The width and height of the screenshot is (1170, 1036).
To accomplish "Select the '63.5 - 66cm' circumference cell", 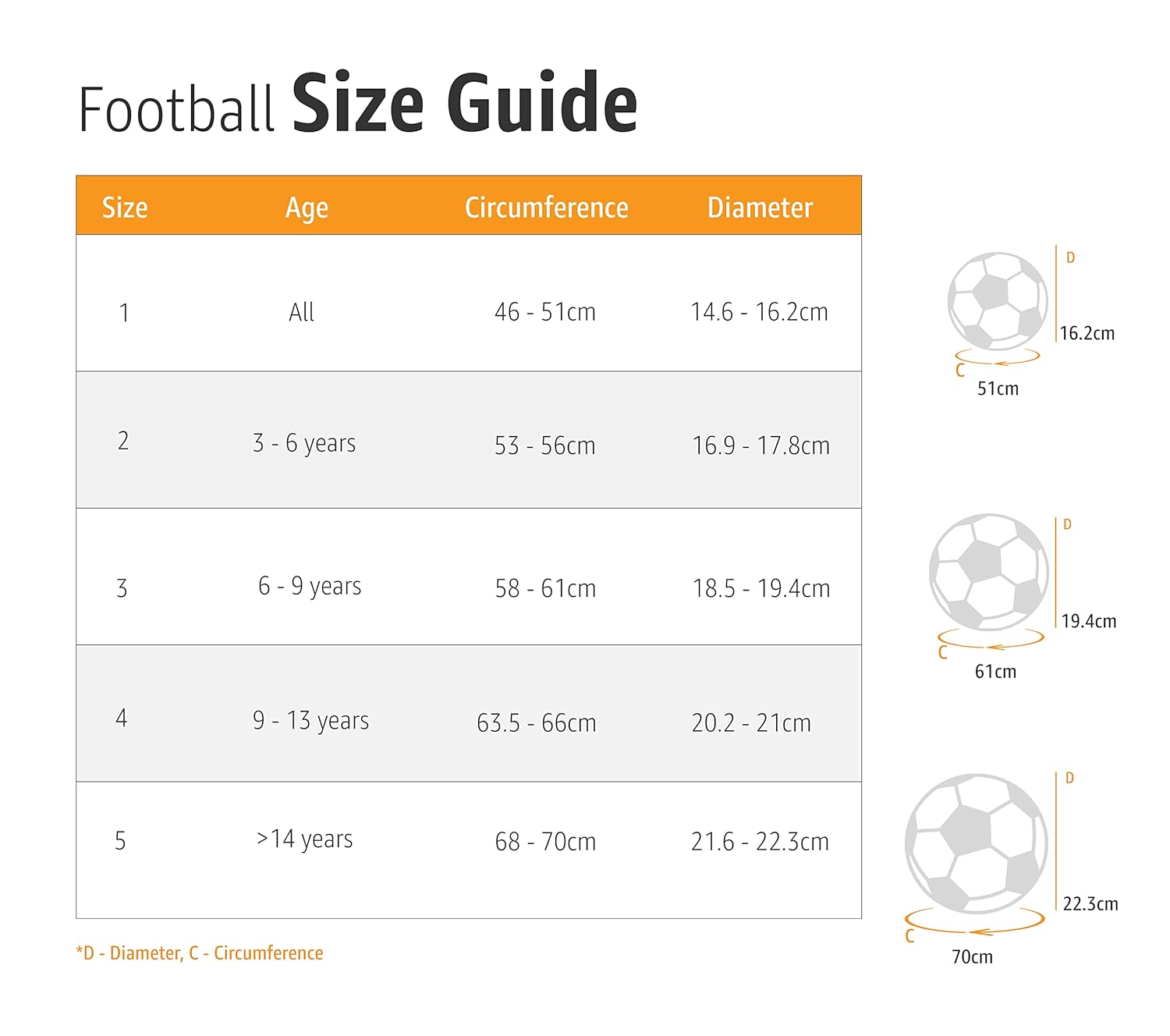I will (537, 722).
